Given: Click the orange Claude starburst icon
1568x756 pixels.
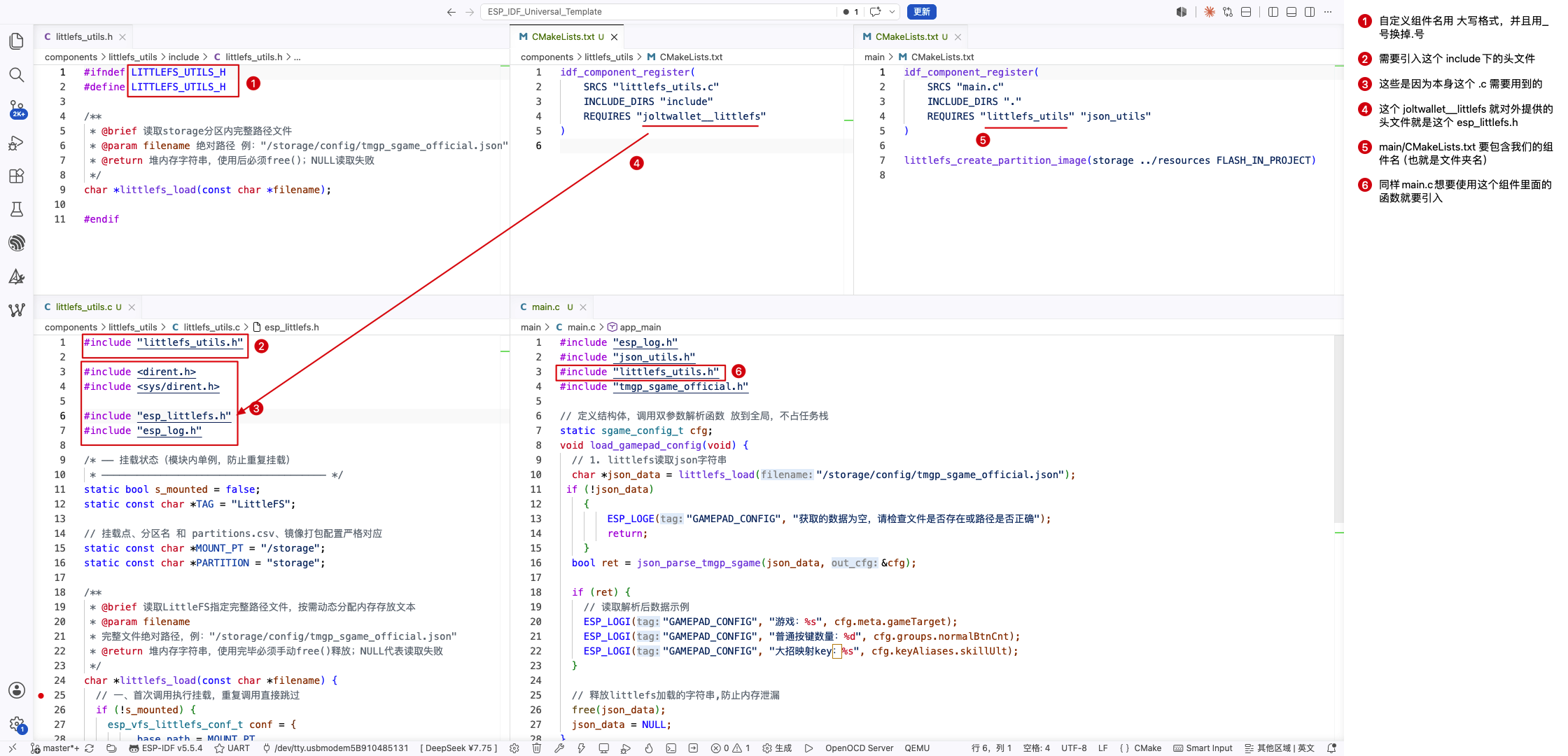Looking at the screenshot, I should pyautogui.click(x=1210, y=12).
